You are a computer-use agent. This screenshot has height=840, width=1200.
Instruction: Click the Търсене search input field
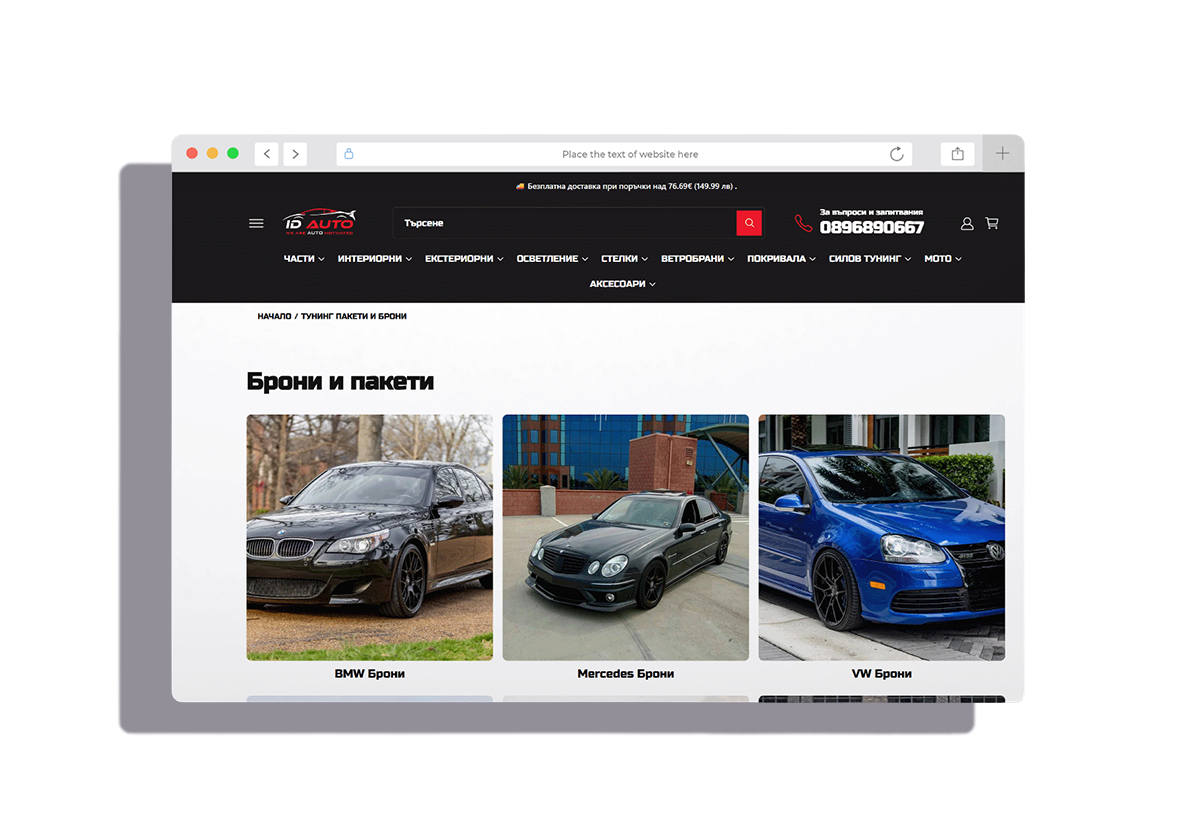click(565, 223)
